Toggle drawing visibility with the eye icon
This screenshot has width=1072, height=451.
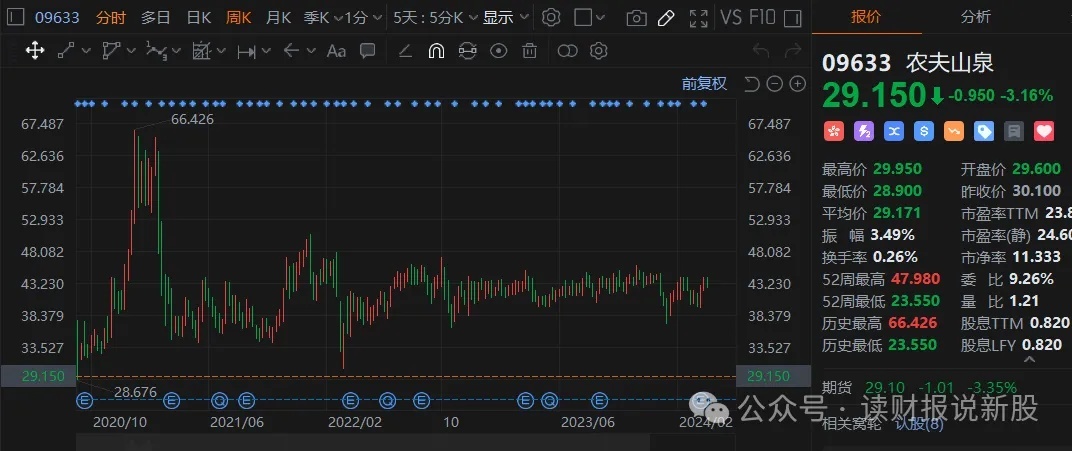pyautogui.click(x=500, y=51)
